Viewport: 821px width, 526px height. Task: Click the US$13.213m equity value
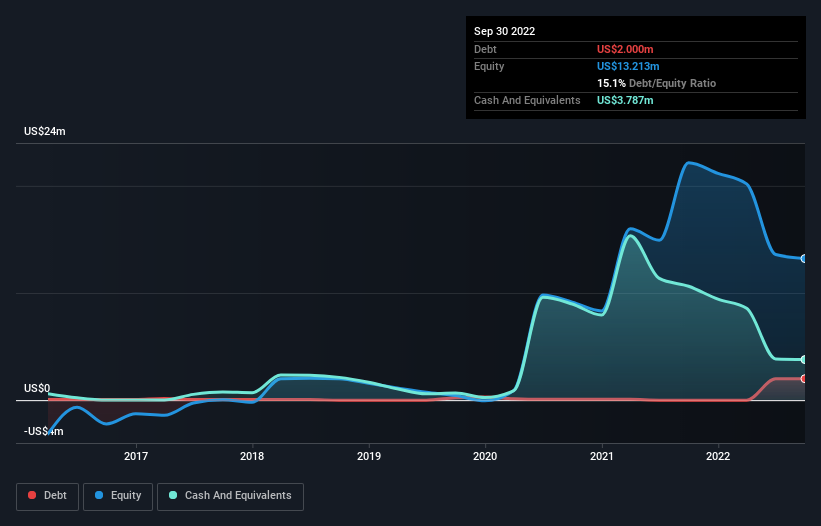pyautogui.click(x=628, y=66)
